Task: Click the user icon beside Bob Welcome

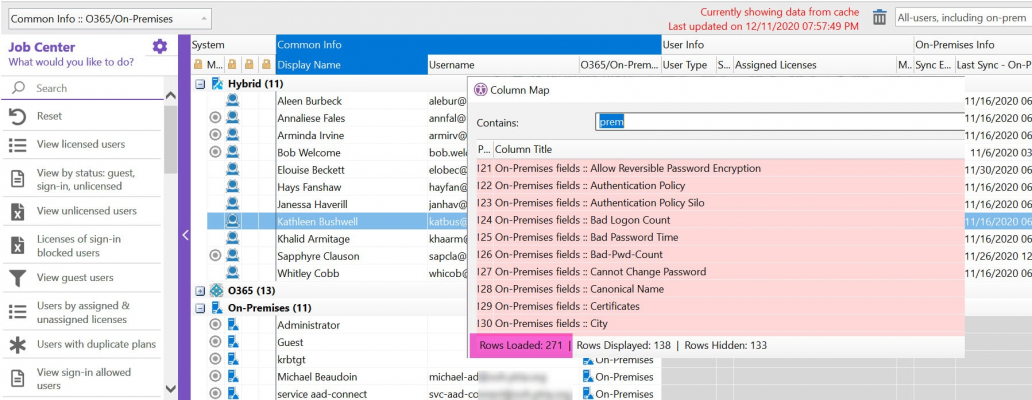Action: pyautogui.click(x=232, y=152)
